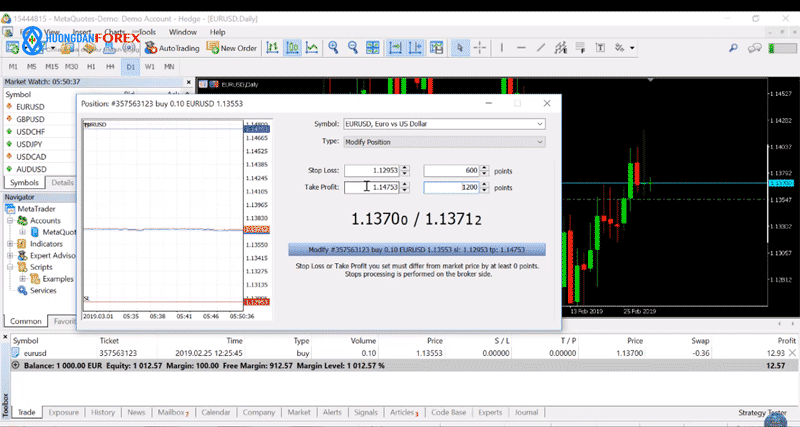Select the text label tool
This screenshot has width=800, height=427.
point(601,48)
